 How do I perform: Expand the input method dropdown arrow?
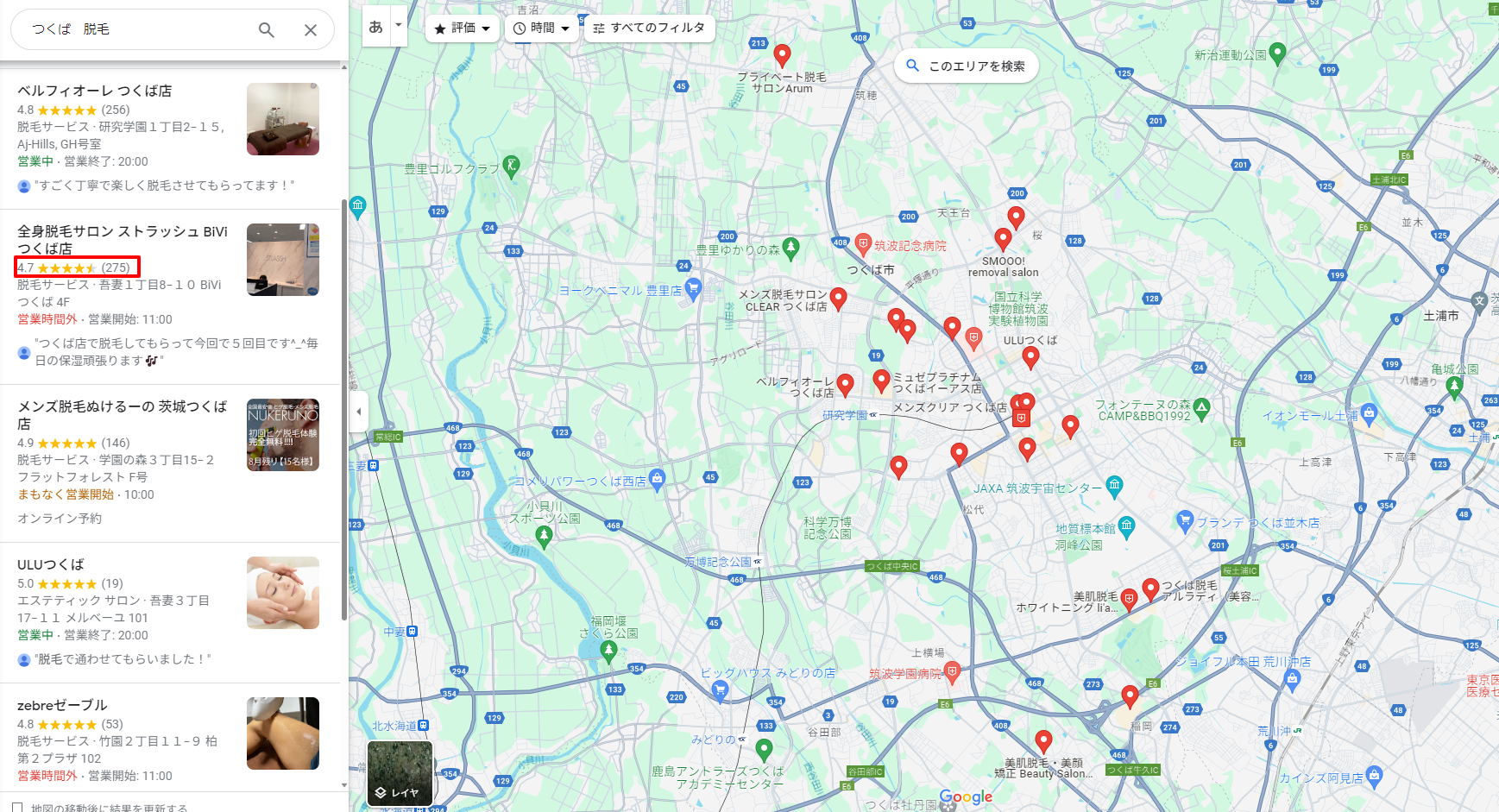[x=399, y=25]
